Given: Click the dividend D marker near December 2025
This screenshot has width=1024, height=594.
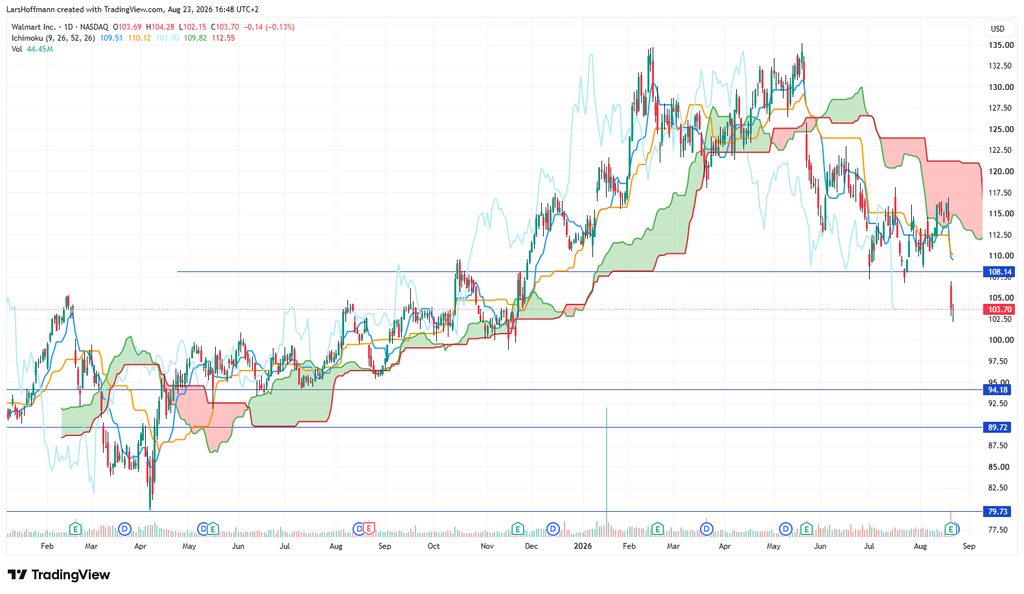Looking at the screenshot, I should 552,528.
